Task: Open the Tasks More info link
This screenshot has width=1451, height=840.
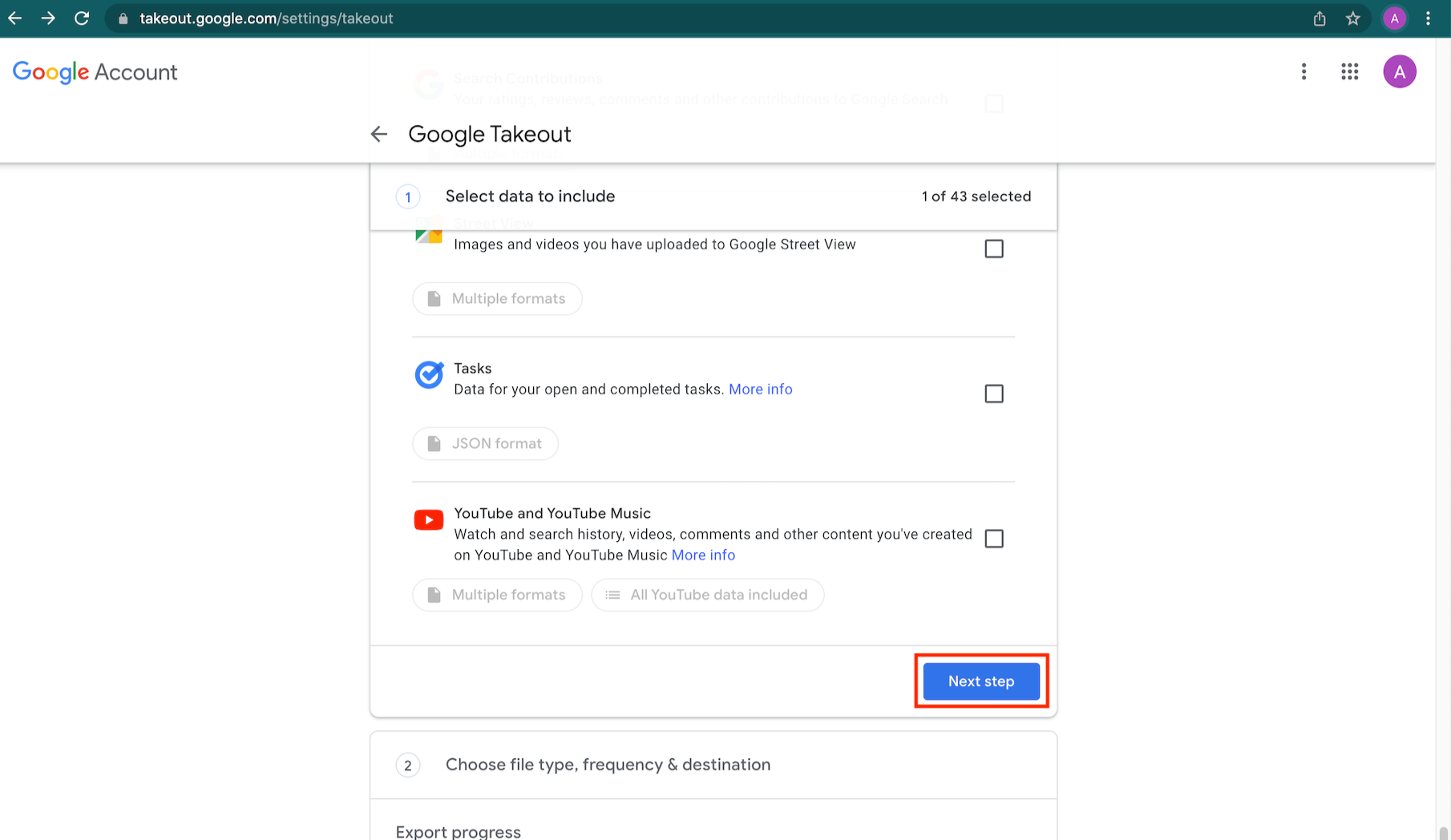Action: click(x=760, y=390)
